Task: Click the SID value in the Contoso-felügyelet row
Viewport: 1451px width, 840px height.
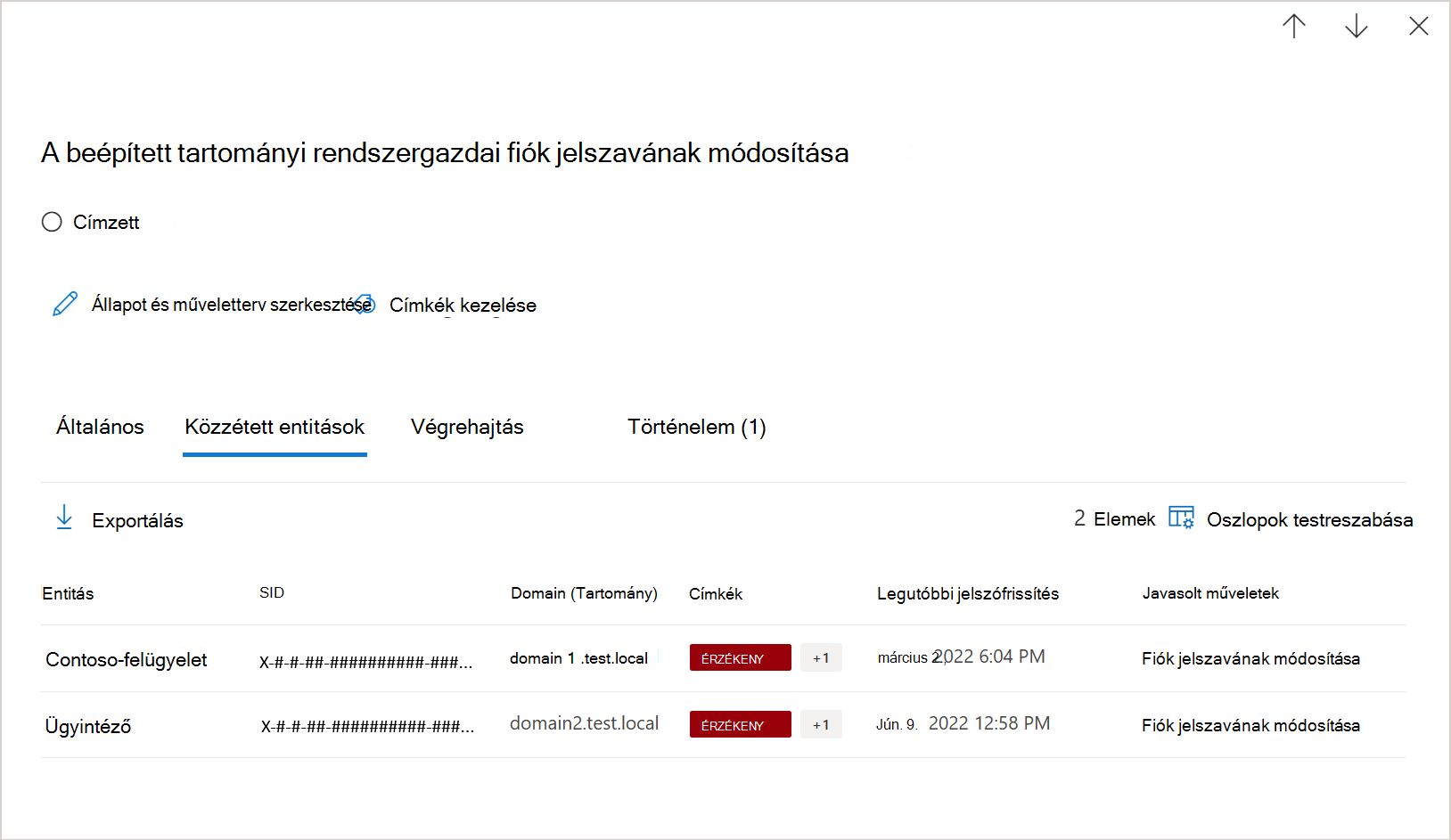Action: tap(365, 662)
